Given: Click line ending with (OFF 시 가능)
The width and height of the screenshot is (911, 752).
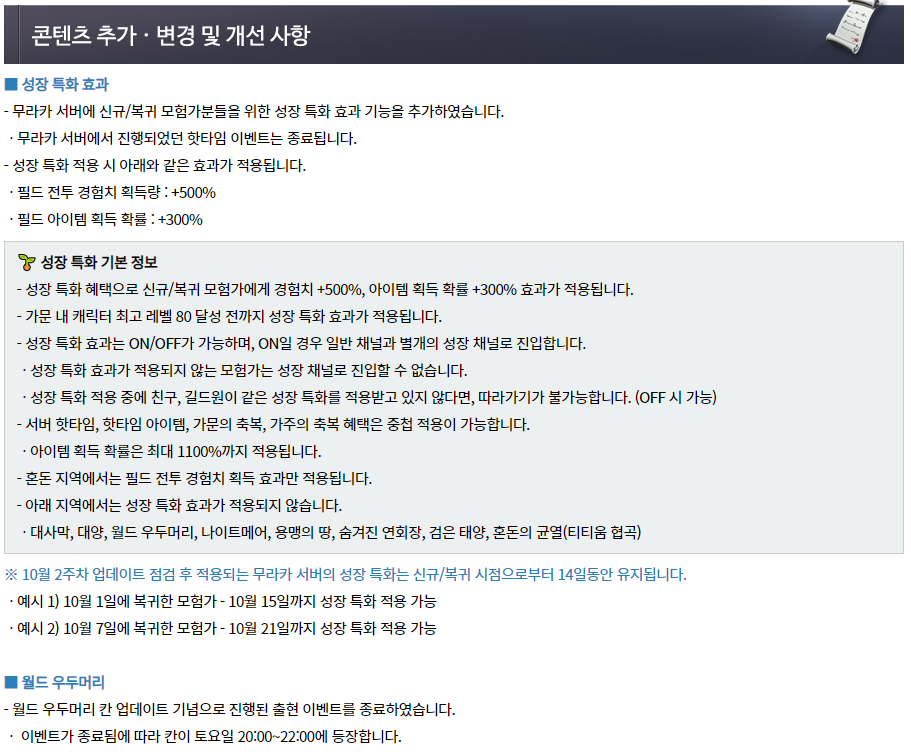Looking at the screenshot, I should point(370,398).
